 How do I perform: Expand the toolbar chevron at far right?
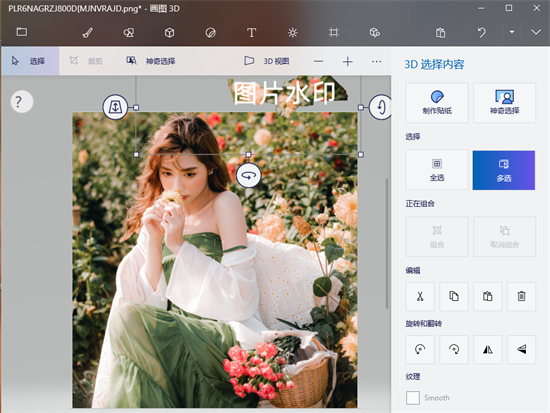click(x=536, y=32)
